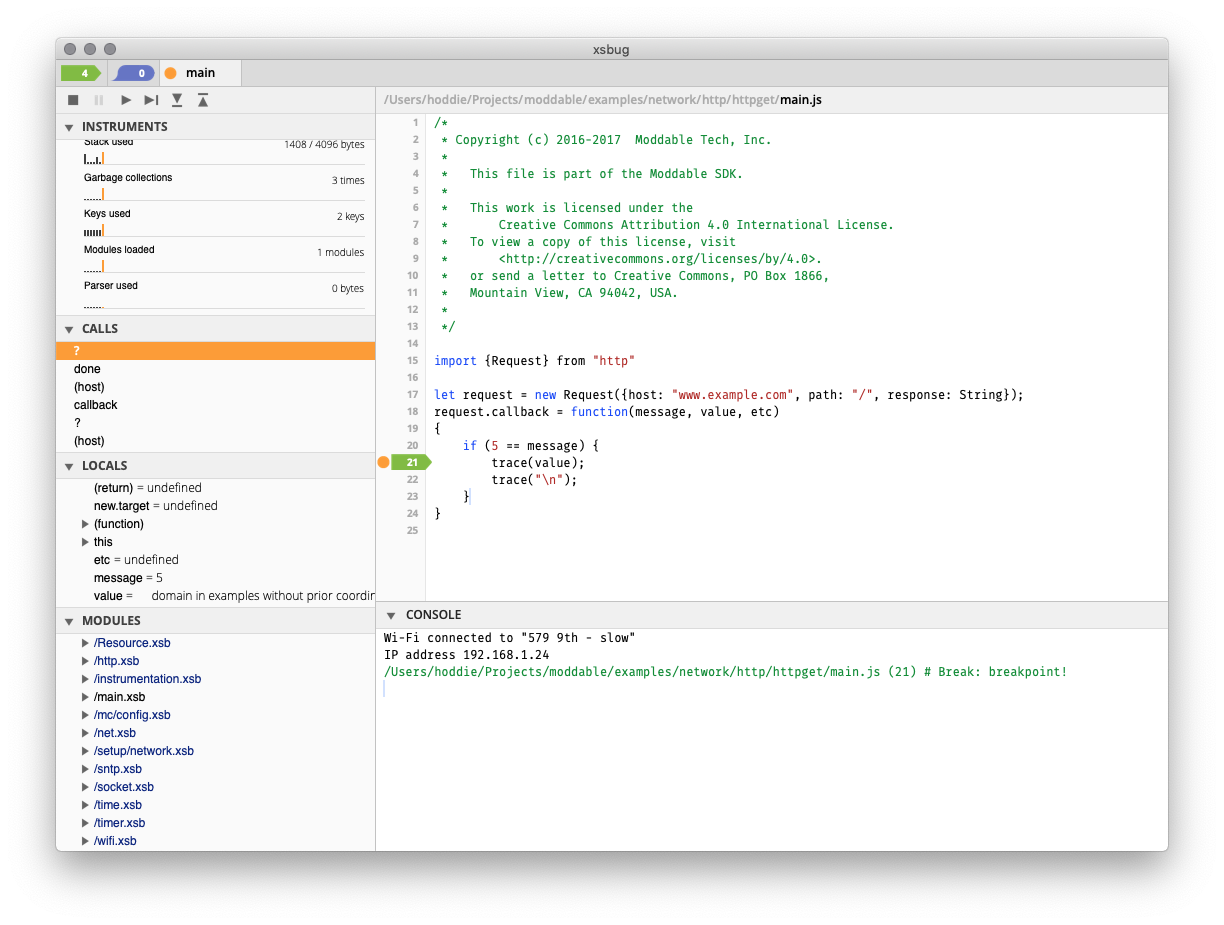Click main.js in the file path header
Screen dimensions: 1224x925
(801, 100)
